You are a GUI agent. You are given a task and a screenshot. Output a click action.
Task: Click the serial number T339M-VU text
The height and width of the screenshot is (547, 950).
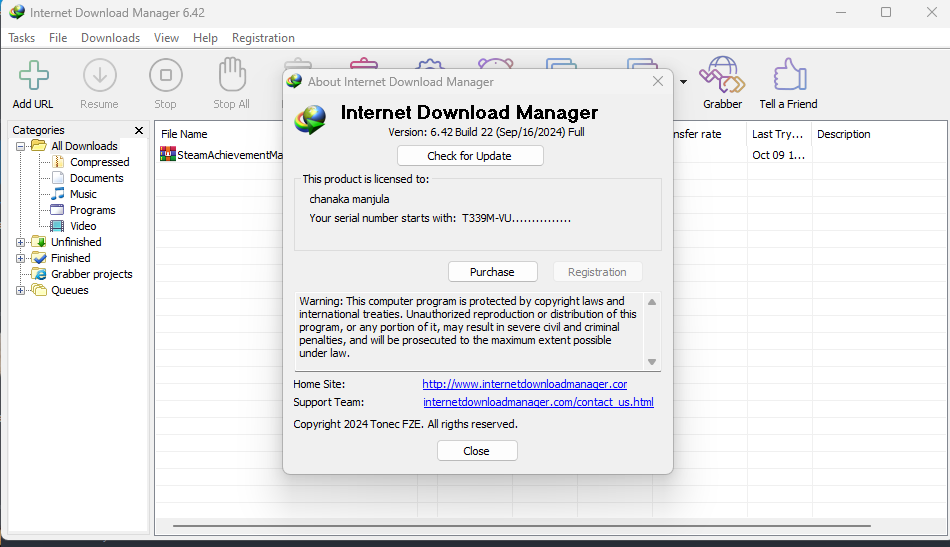coord(516,218)
